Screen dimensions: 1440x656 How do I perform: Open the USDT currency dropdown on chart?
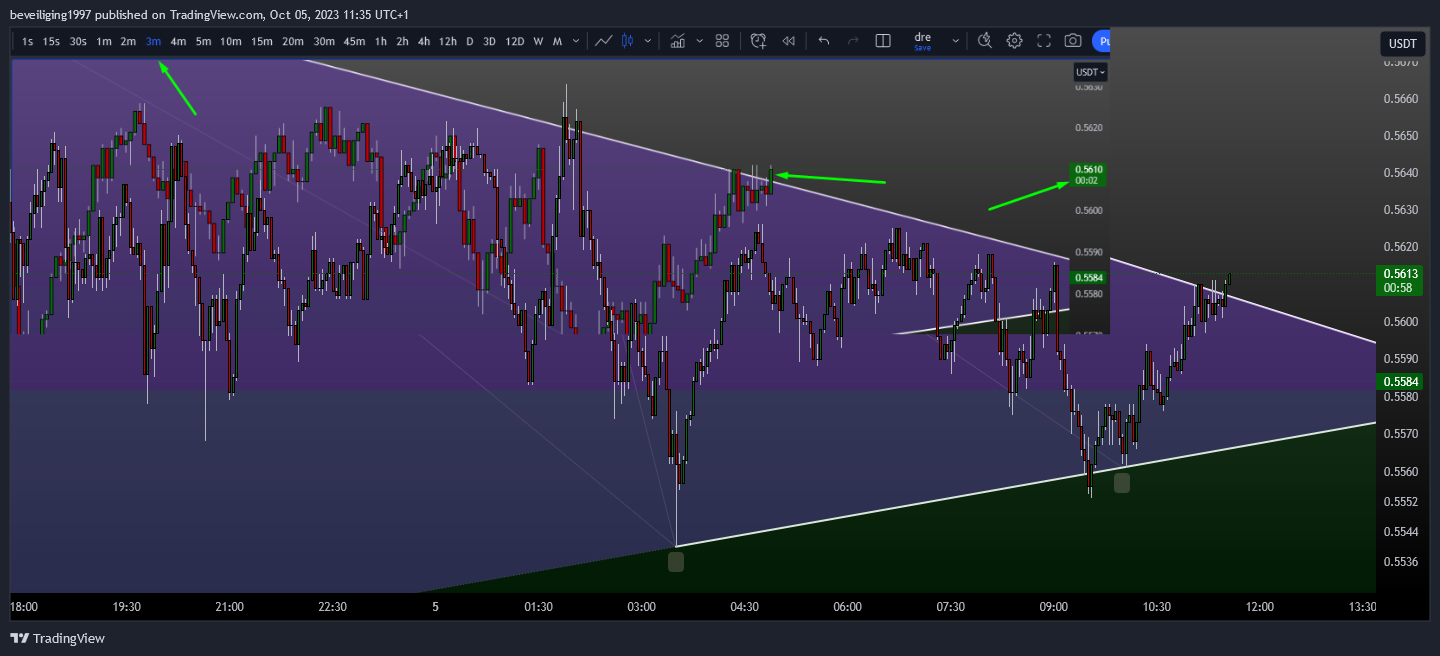point(1090,72)
